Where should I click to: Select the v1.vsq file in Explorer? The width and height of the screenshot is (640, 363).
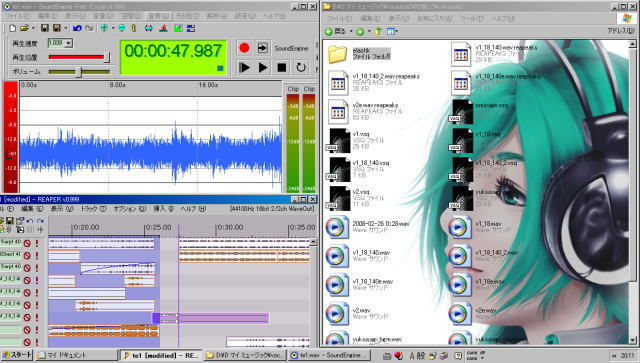tap(356, 140)
